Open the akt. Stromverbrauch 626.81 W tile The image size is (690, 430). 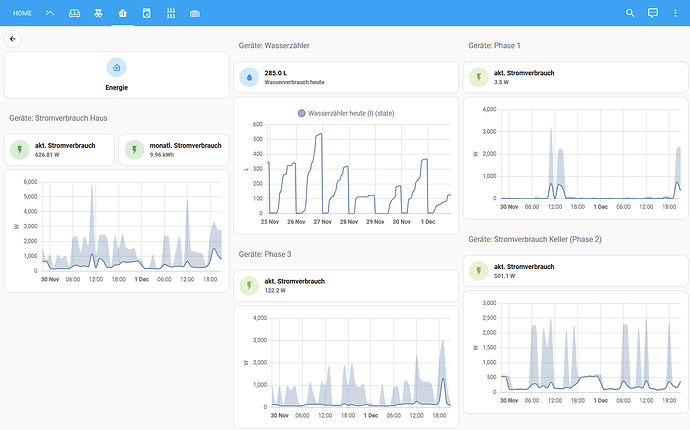click(60, 150)
